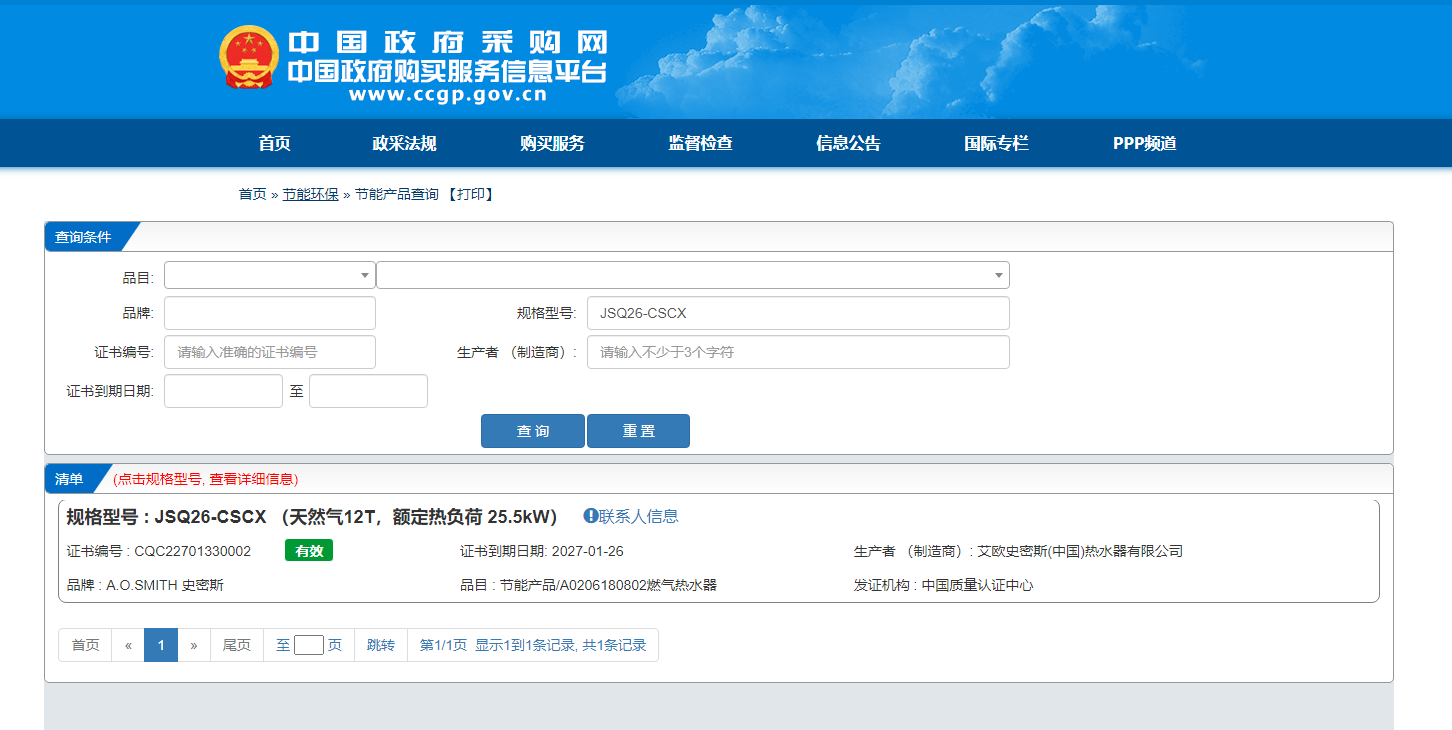Screen dimensions: 1452x730
Task: Click the green 有效 status badge
Action: click(309, 551)
